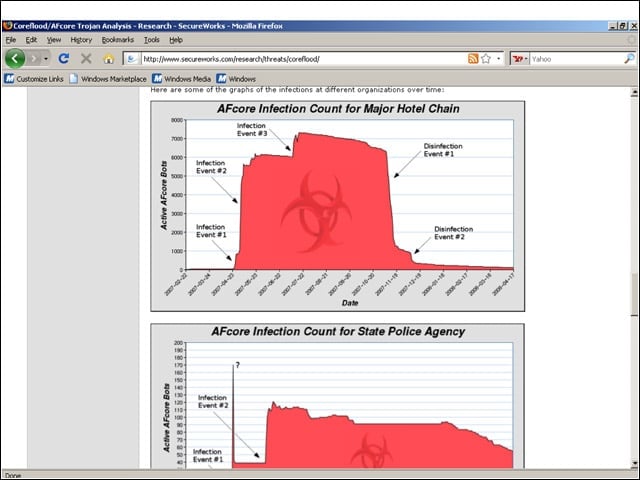Screen dimensions: 640x480
Task: Open the back/forward history dropdown arrow
Action: click(46, 59)
